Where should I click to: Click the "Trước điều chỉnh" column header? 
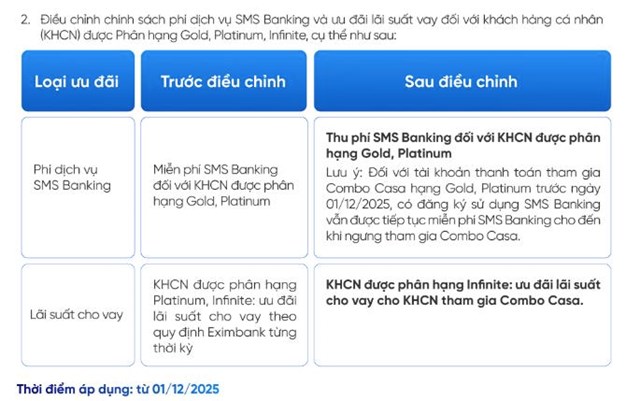tap(223, 82)
